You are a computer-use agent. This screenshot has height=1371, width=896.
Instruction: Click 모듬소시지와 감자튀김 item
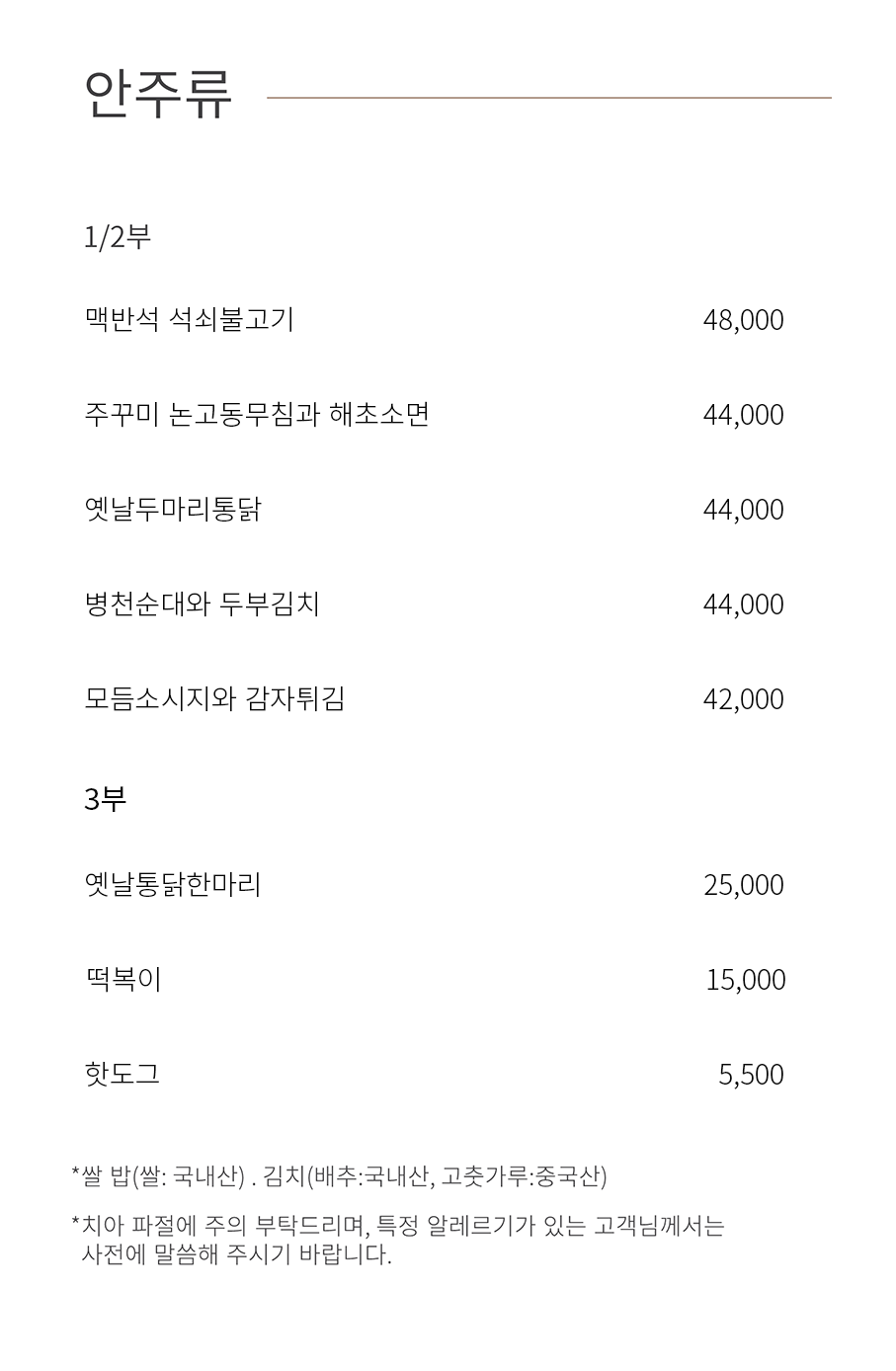click(214, 698)
